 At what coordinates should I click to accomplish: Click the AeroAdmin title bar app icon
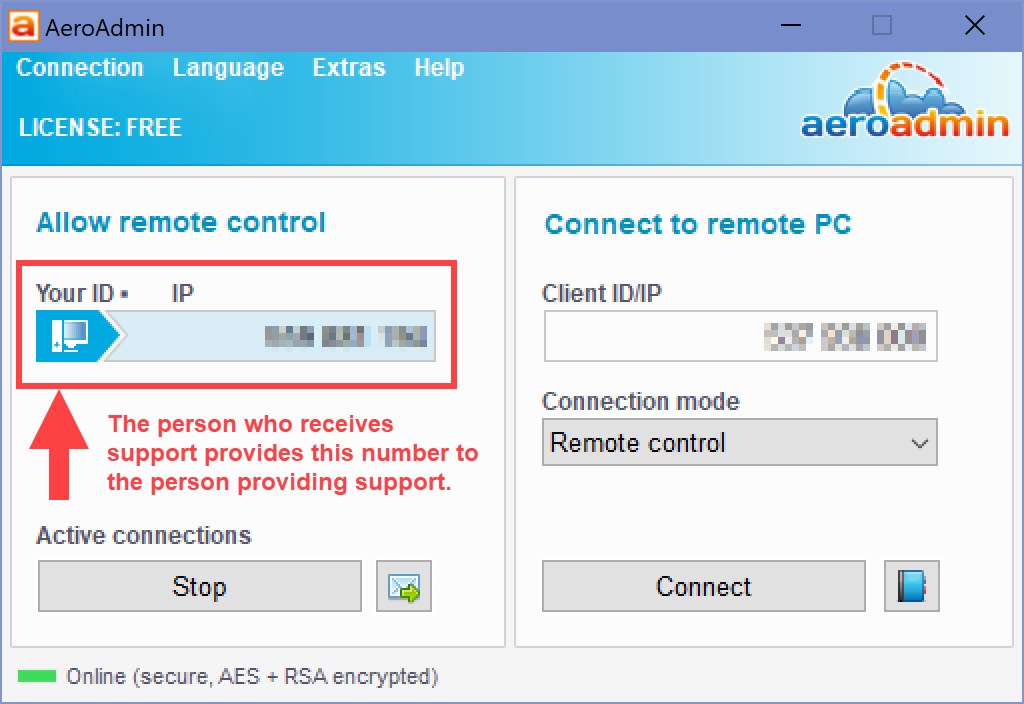(23, 27)
